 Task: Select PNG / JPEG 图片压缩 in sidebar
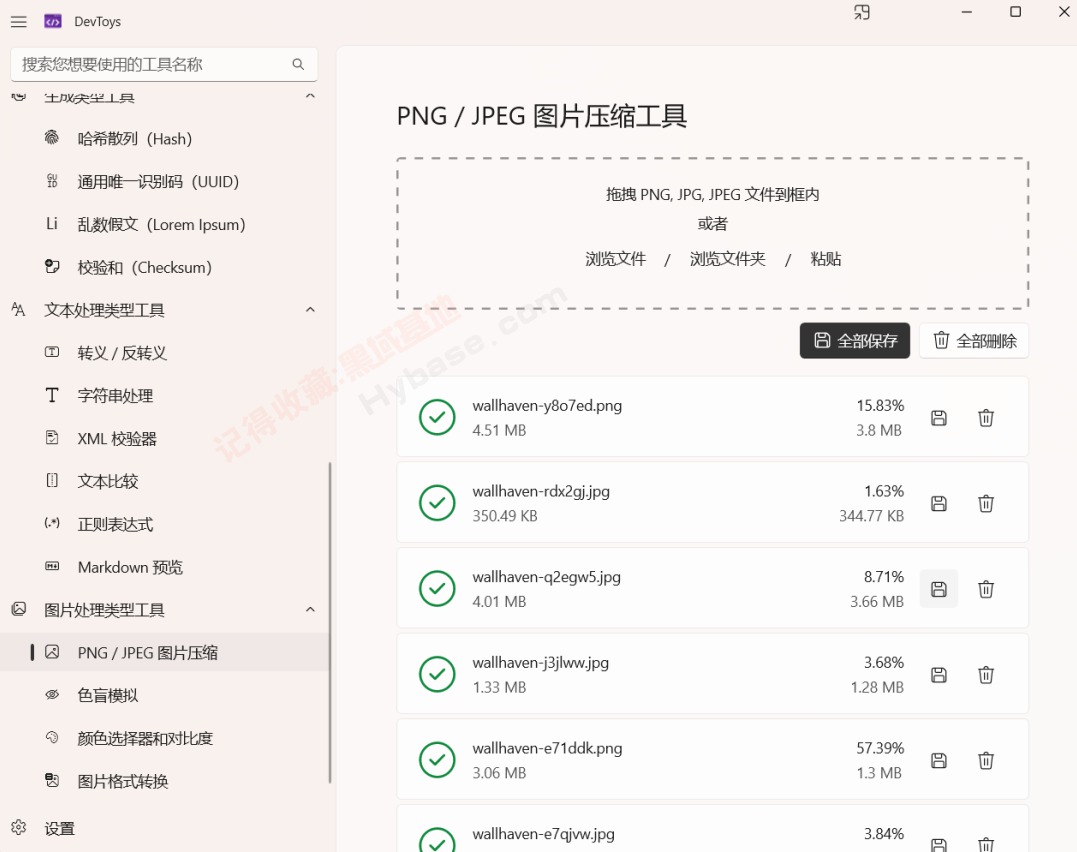click(165, 653)
